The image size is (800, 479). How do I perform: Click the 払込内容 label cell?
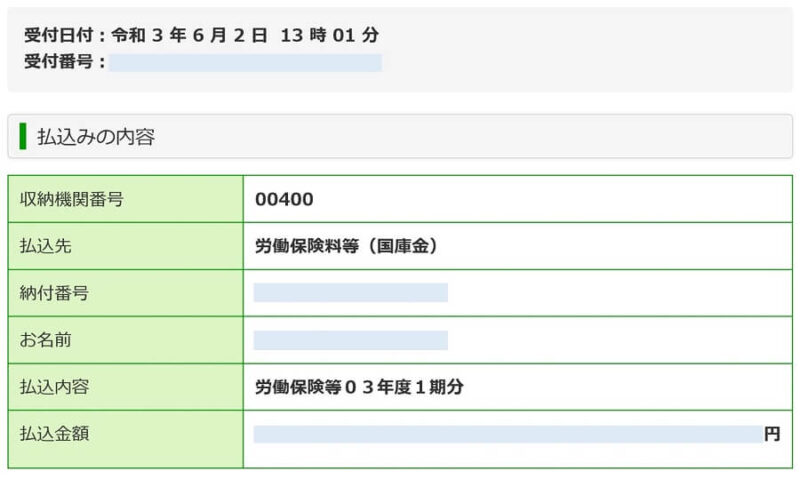[x=126, y=387]
